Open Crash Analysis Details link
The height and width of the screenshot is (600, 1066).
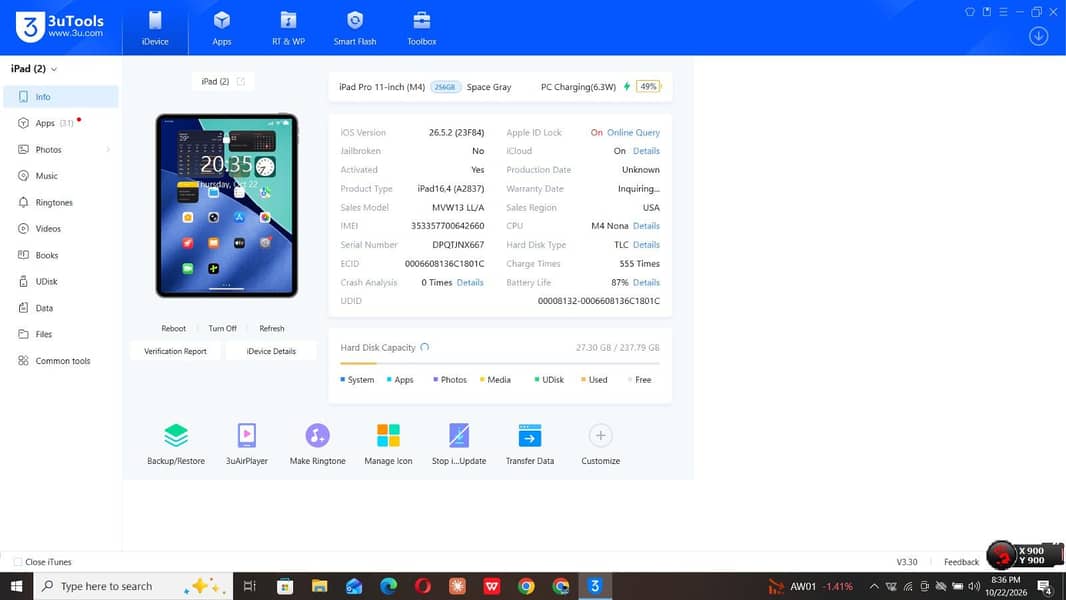click(470, 282)
